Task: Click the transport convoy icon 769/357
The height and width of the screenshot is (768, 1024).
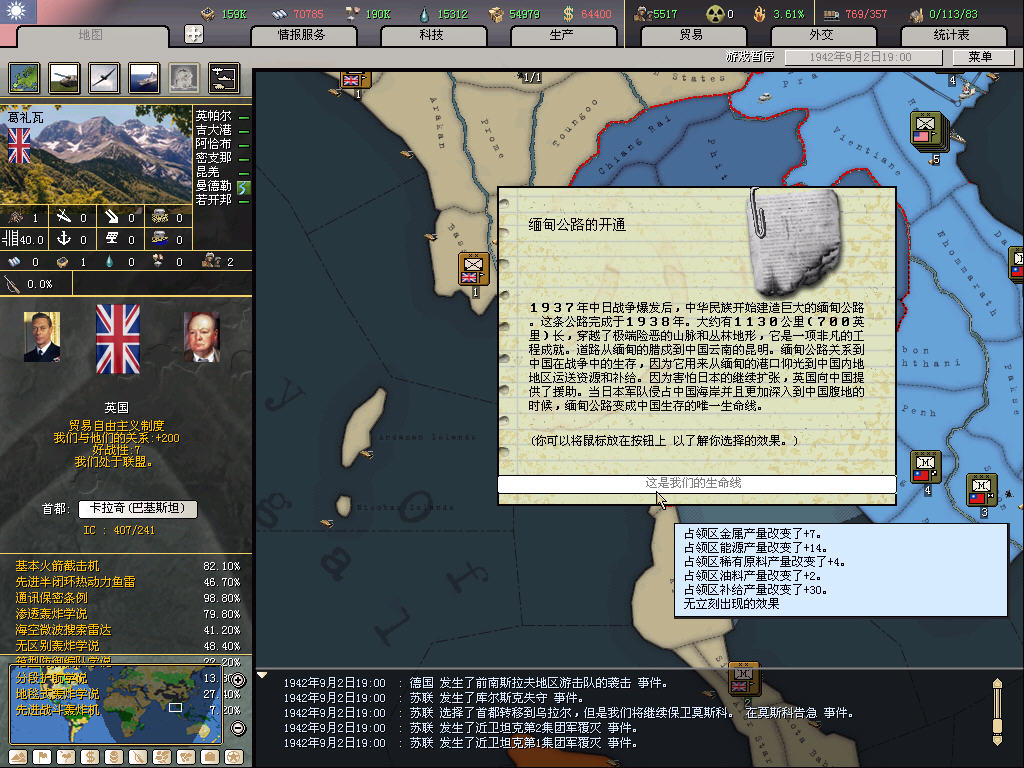Action: click(x=831, y=14)
